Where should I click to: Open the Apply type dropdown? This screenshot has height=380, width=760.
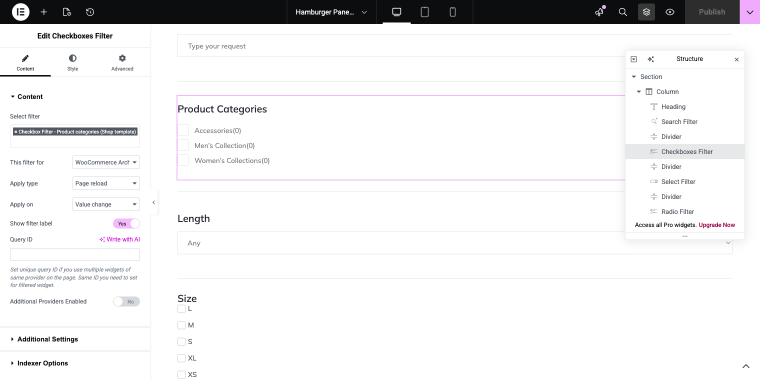[x=106, y=183]
